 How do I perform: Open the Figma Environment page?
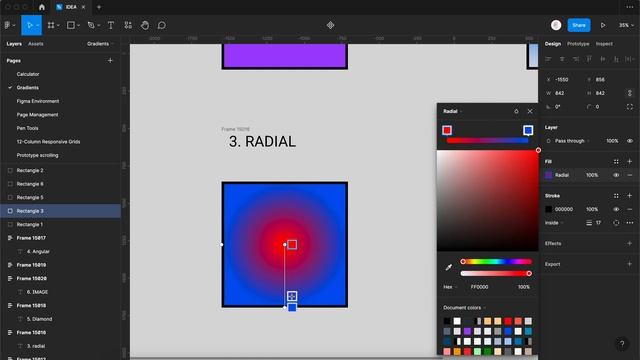tap(38, 101)
